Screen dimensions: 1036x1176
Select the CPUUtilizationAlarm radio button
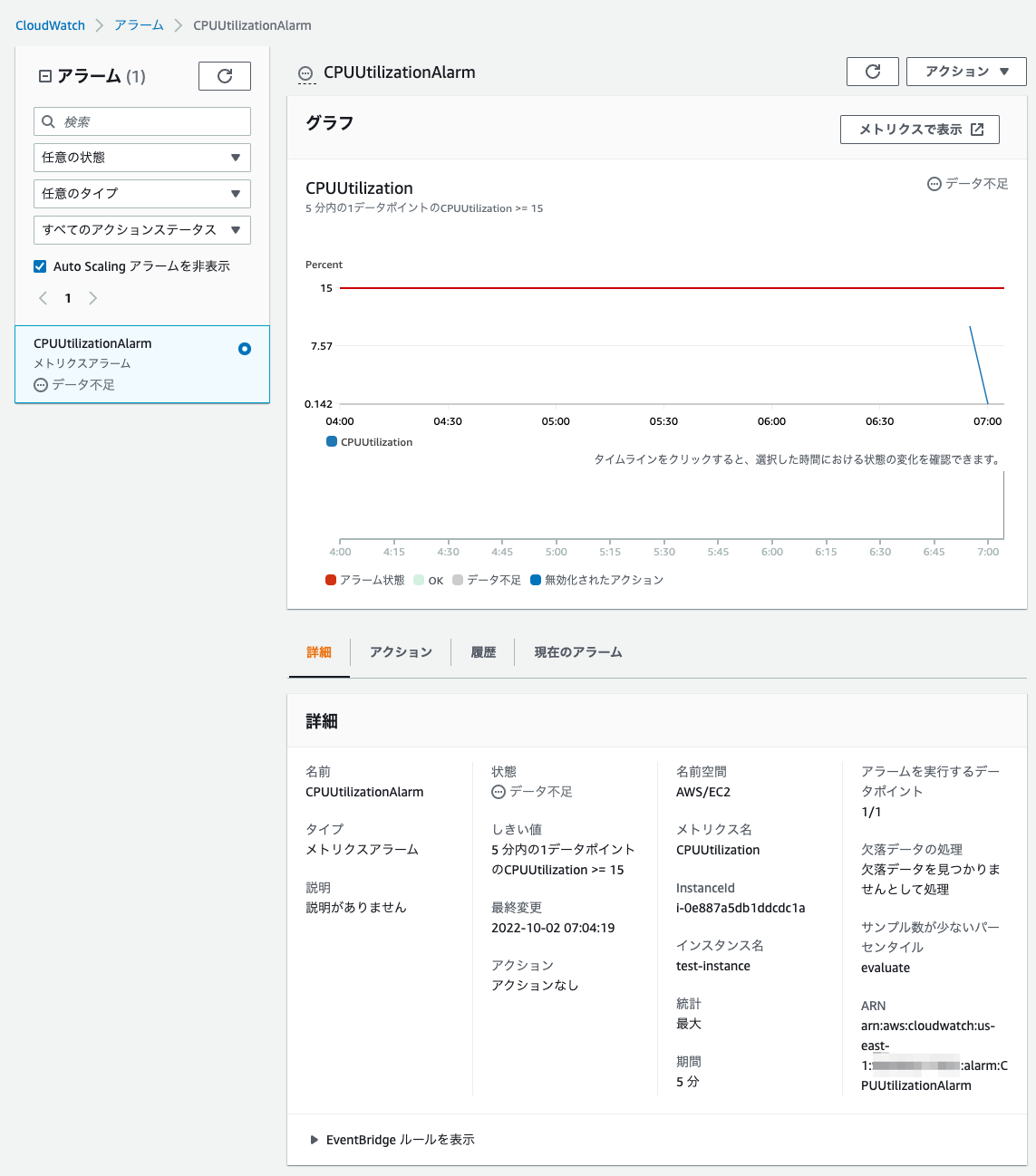click(x=244, y=348)
